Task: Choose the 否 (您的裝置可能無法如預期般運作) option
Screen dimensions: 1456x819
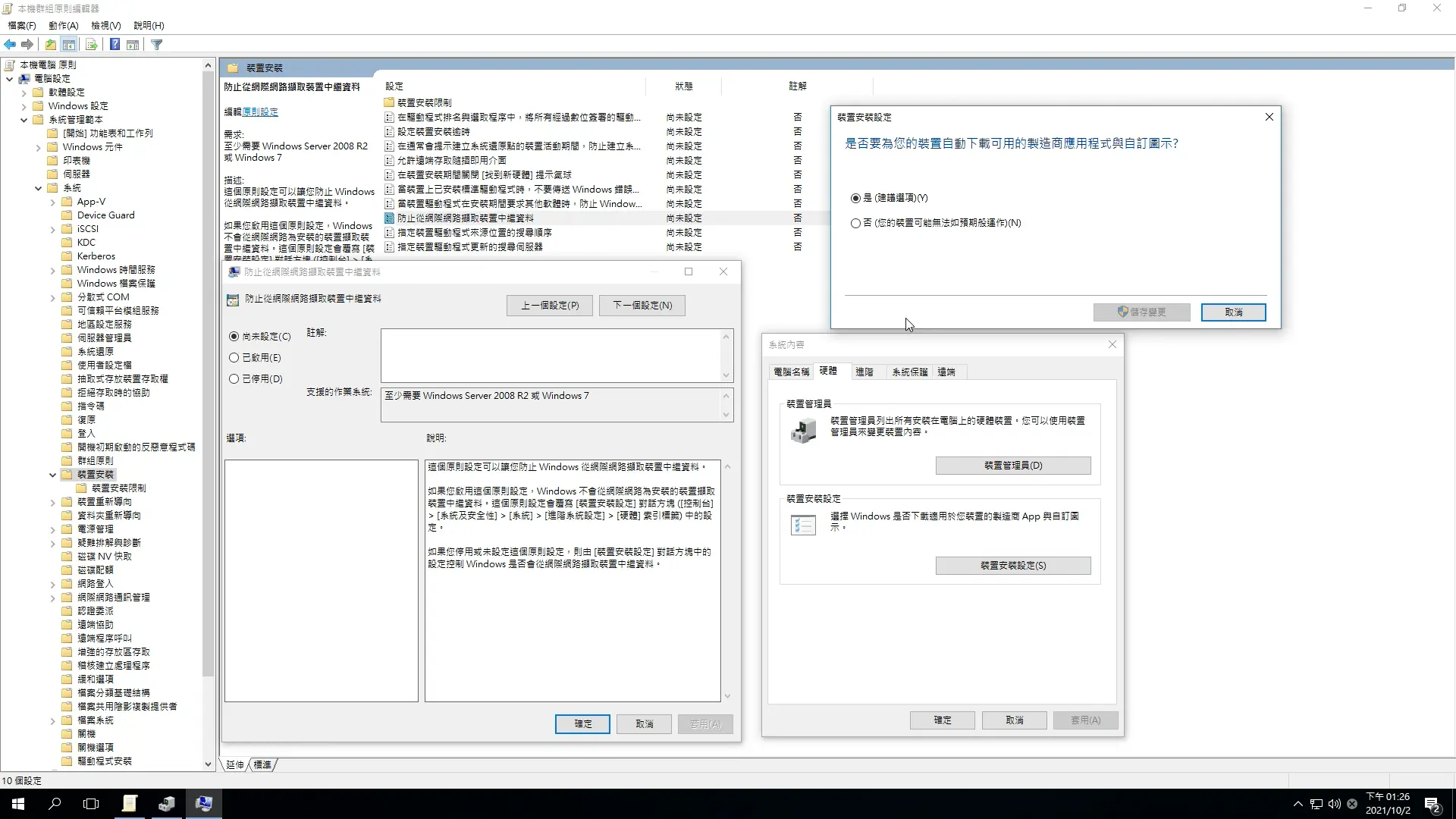Action: coord(856,224)
